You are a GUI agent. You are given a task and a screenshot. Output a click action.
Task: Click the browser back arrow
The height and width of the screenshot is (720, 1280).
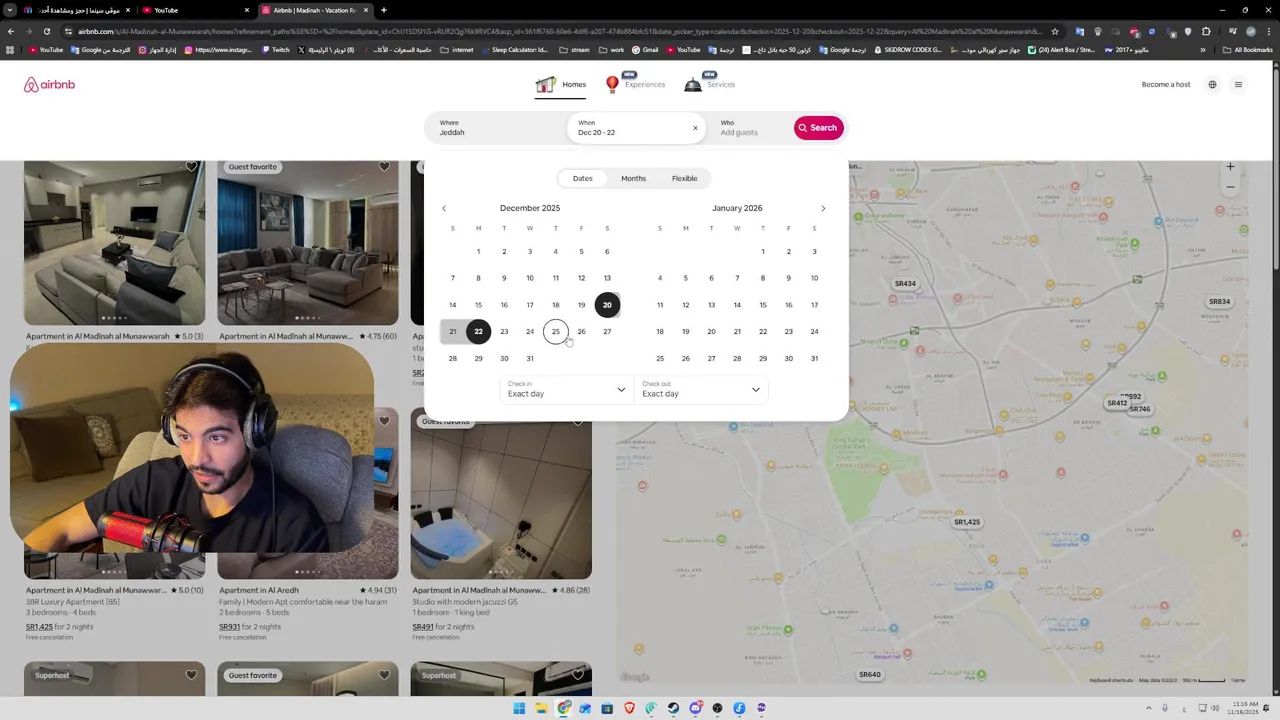[11, 31]
